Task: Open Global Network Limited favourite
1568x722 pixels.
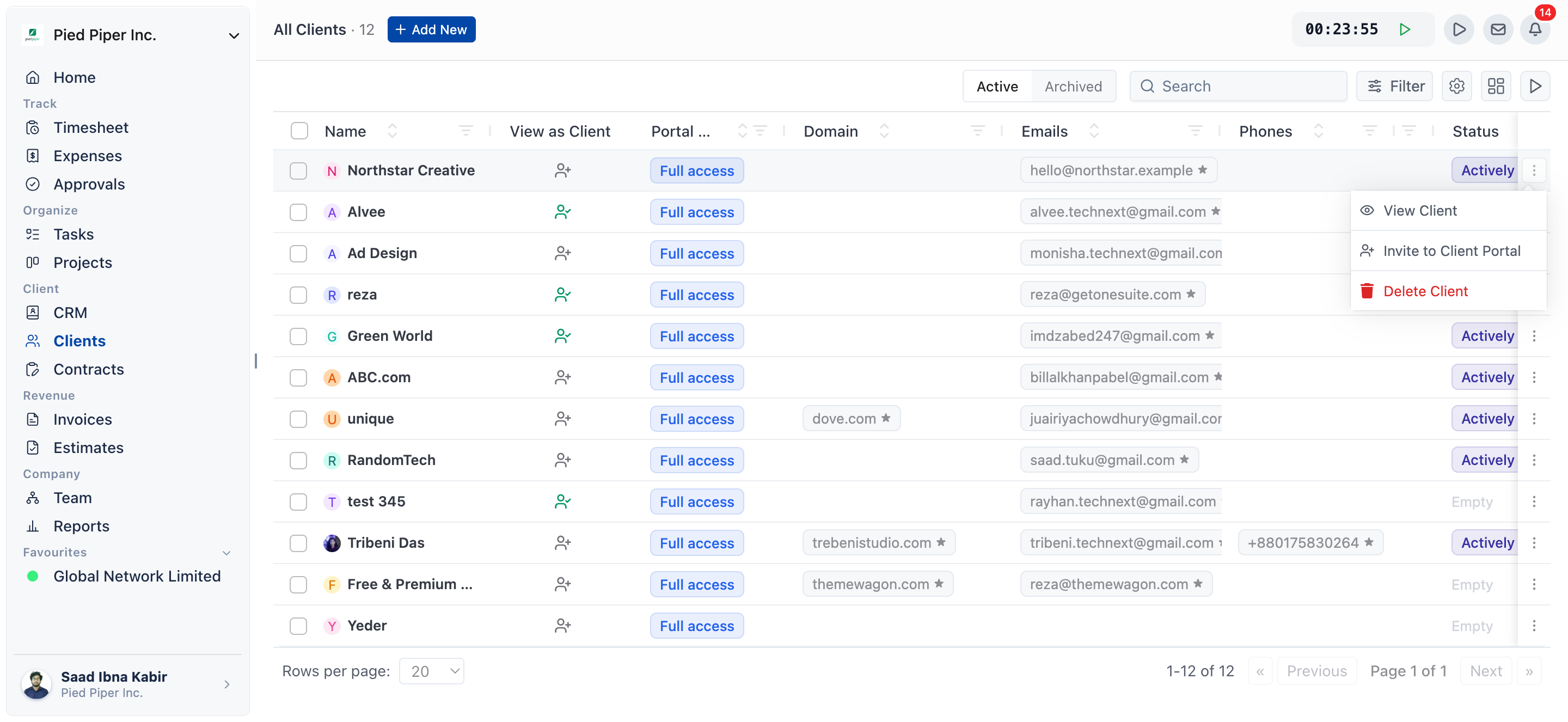Action: coord(137,576)
